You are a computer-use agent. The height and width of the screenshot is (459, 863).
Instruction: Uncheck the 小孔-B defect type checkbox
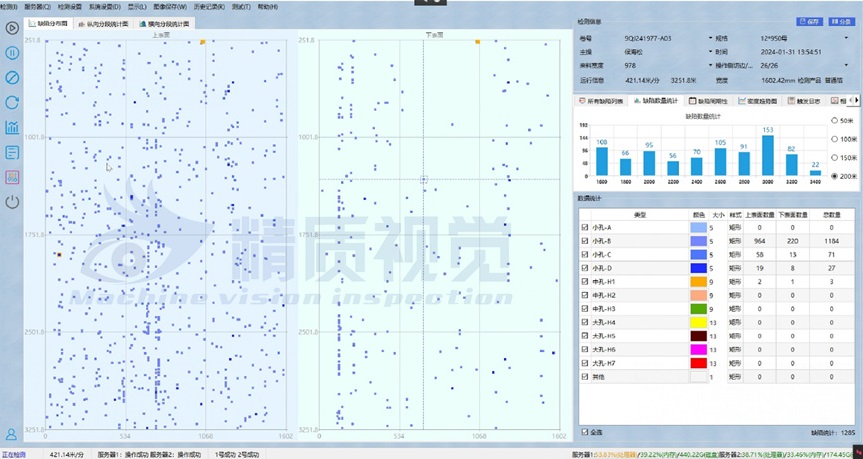(x=585, y=241)
